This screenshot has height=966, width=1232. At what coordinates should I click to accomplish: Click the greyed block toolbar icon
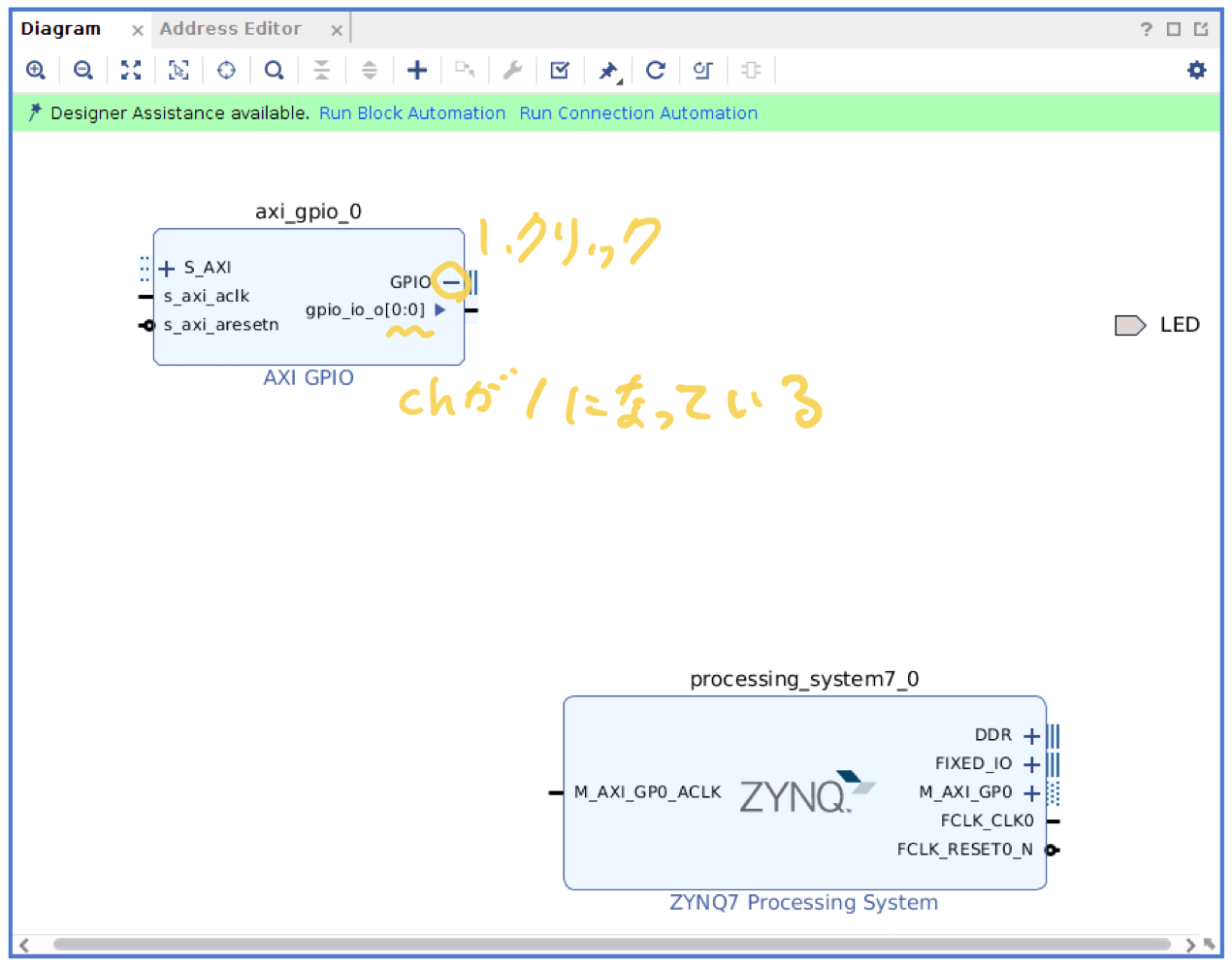coord(751,70)
